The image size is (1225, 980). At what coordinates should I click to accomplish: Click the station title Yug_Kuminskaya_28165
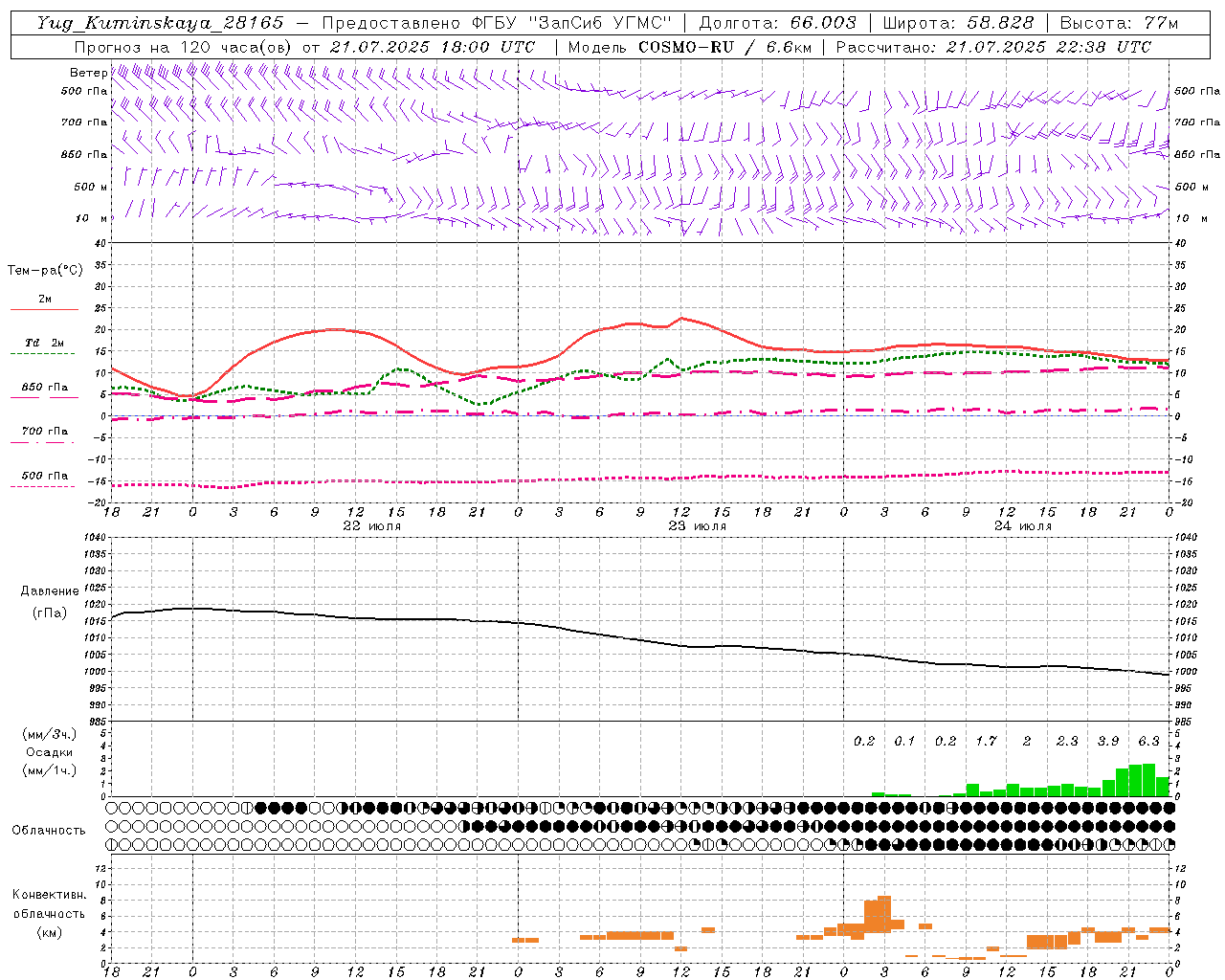[160, 23]
